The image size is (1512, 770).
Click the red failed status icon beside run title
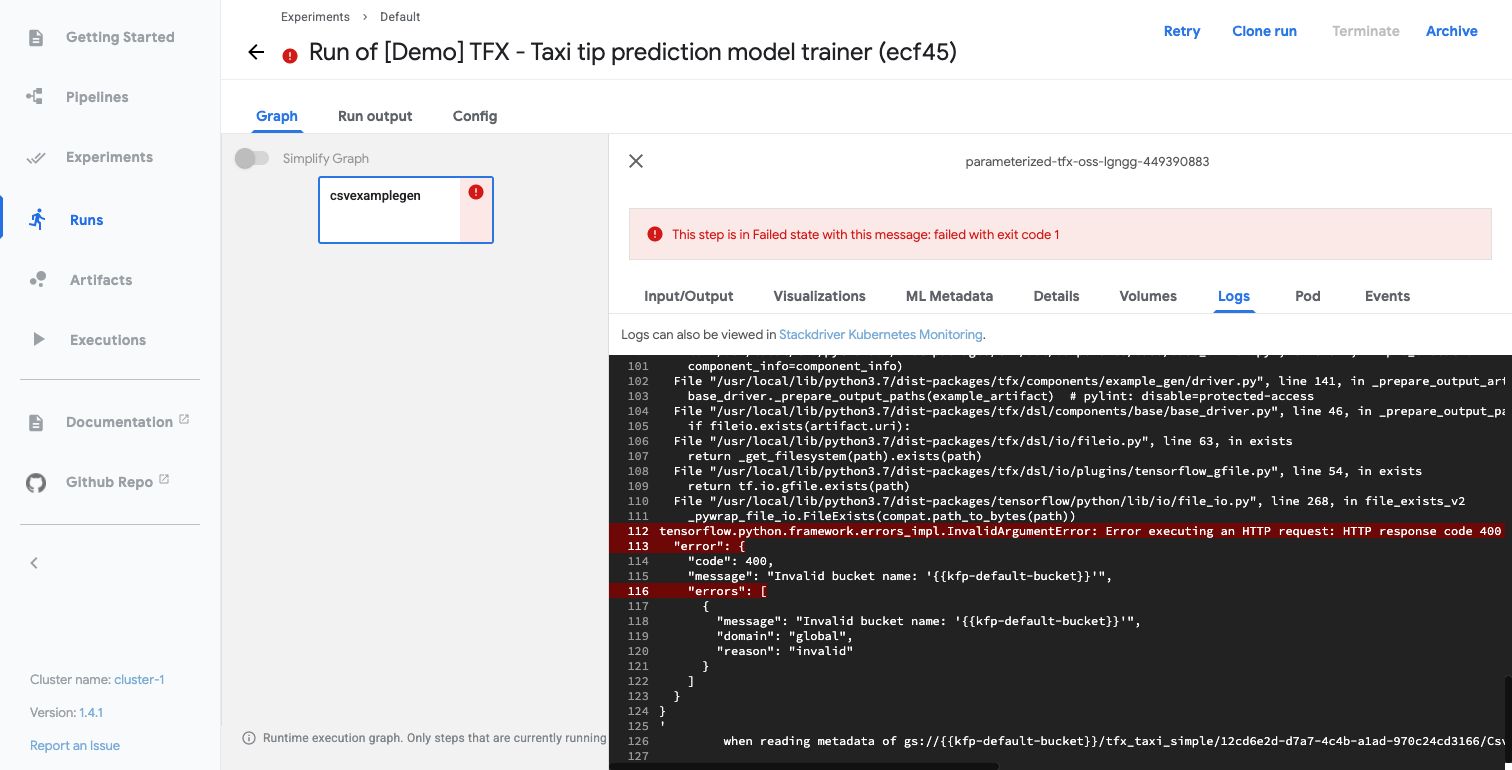click(x=290, y=56)
